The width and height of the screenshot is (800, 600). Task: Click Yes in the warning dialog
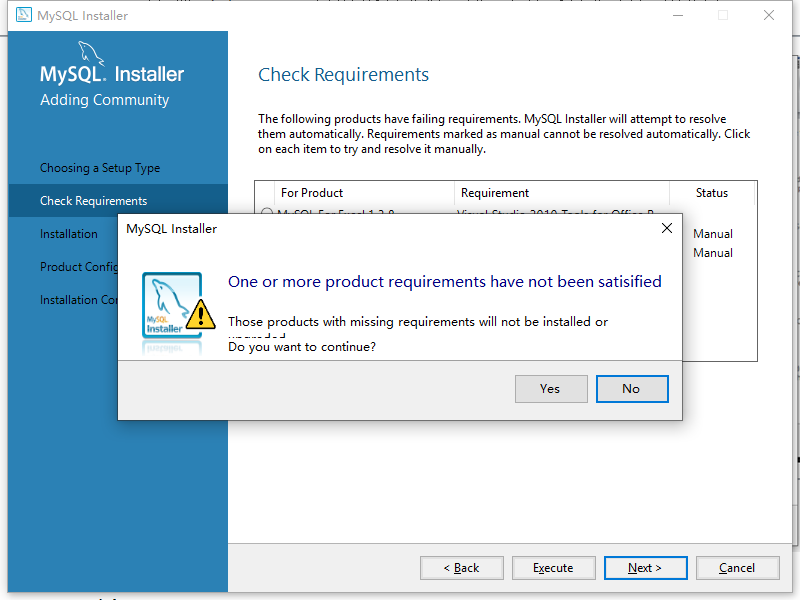551,389
